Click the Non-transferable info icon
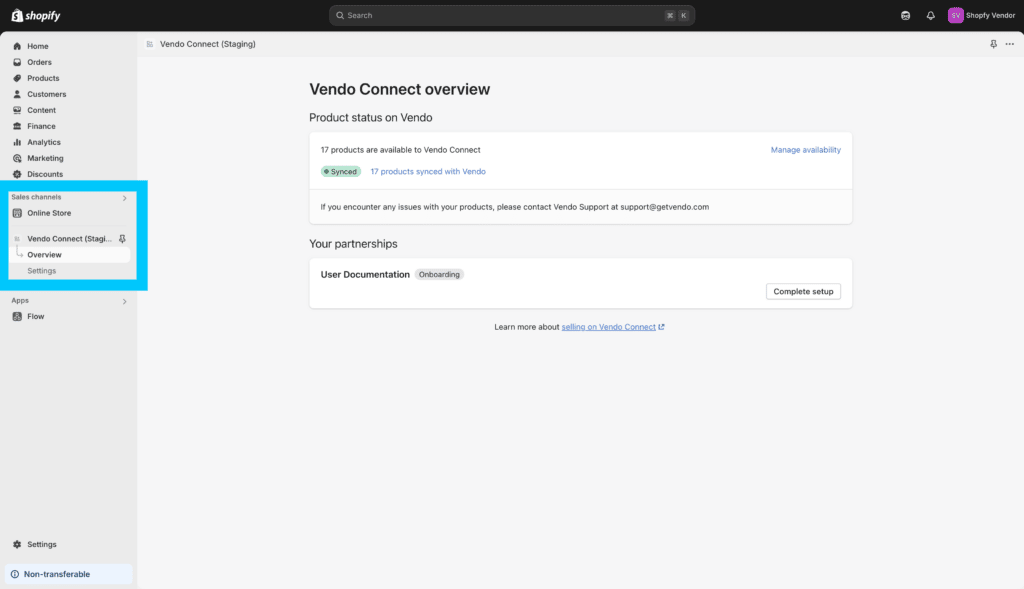The height and width of the screenshot is (589, 1024). coord(15,575)
